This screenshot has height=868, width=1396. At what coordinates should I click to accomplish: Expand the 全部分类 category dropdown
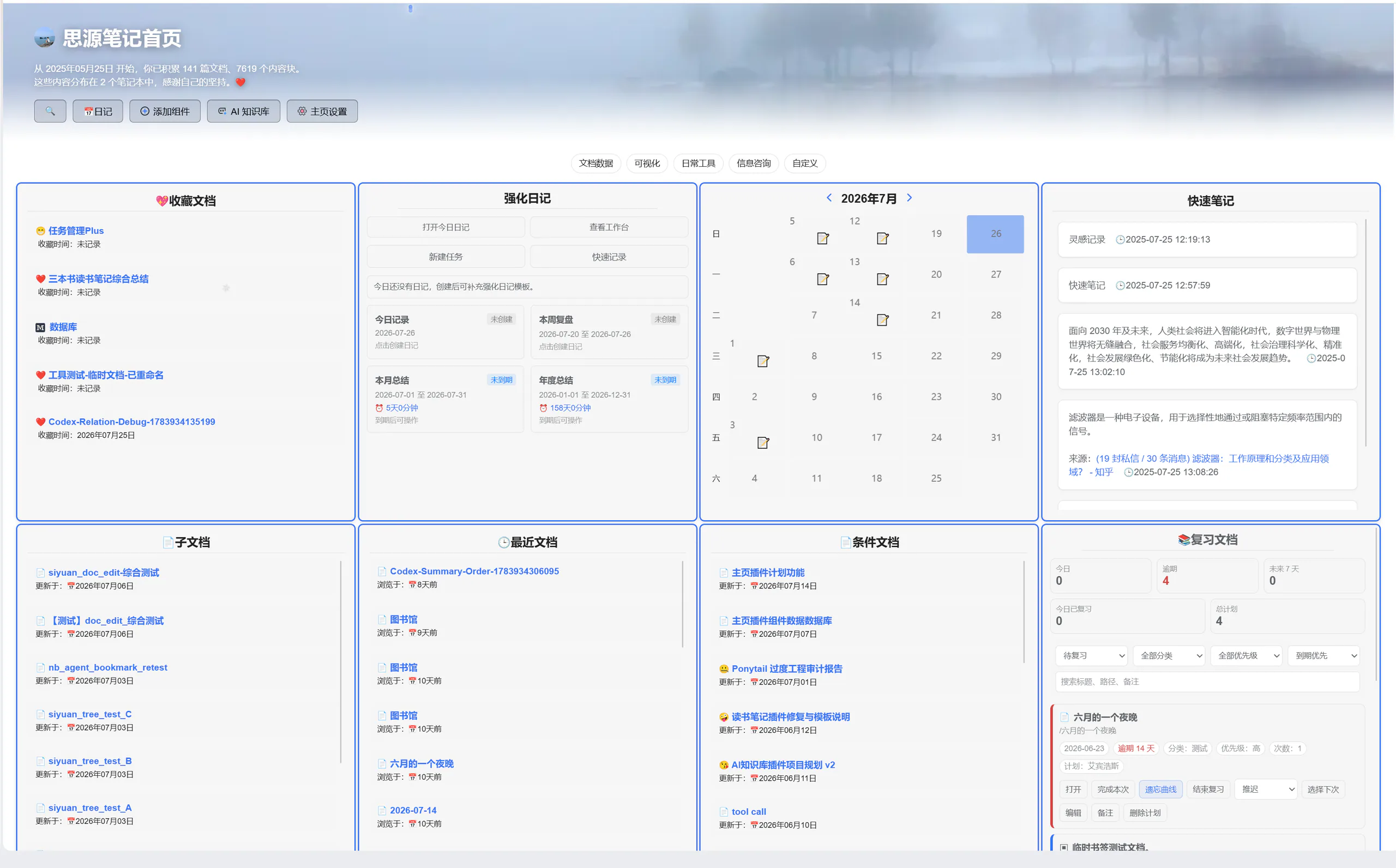1169,656
